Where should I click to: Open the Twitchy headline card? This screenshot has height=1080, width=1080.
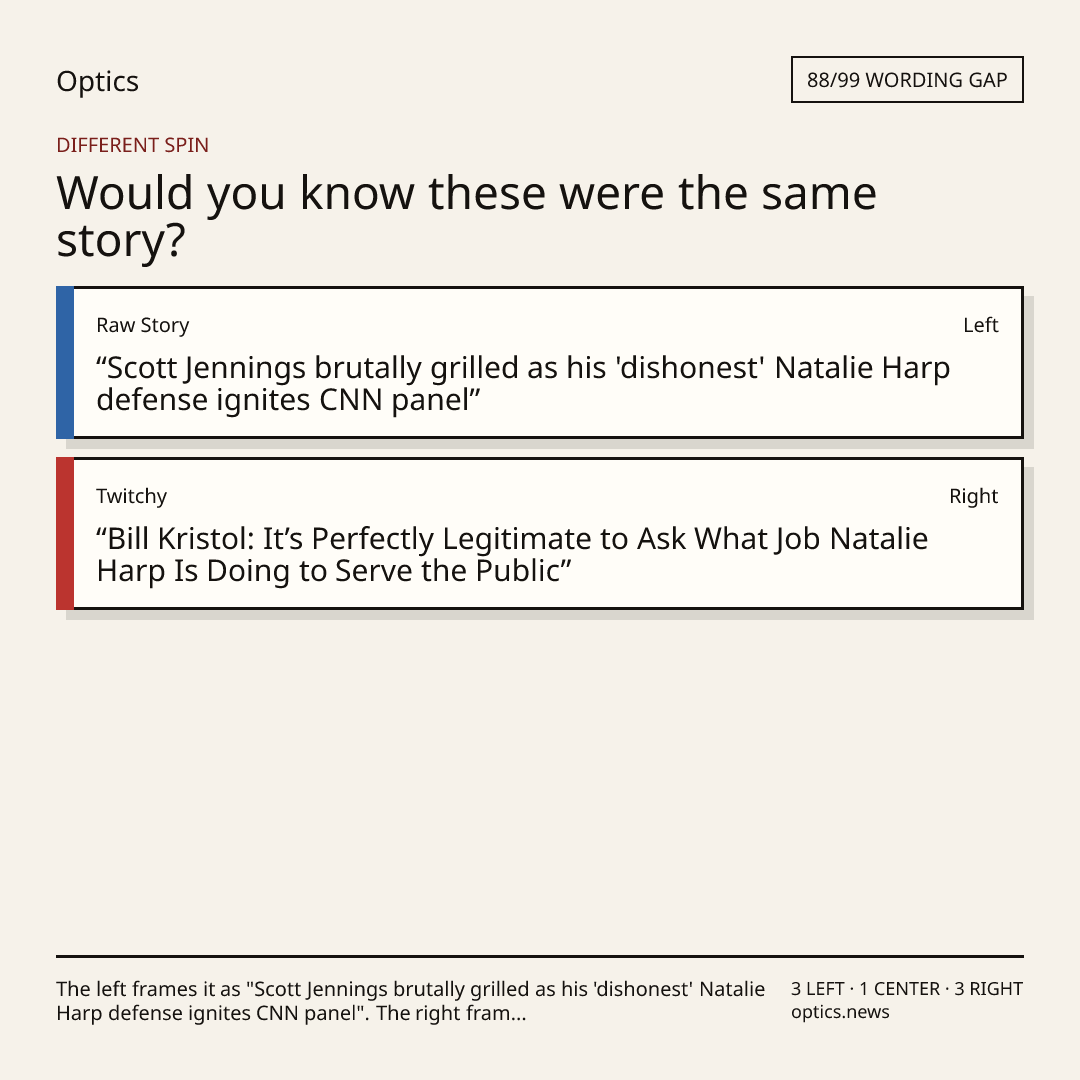(x=540, y=533)
